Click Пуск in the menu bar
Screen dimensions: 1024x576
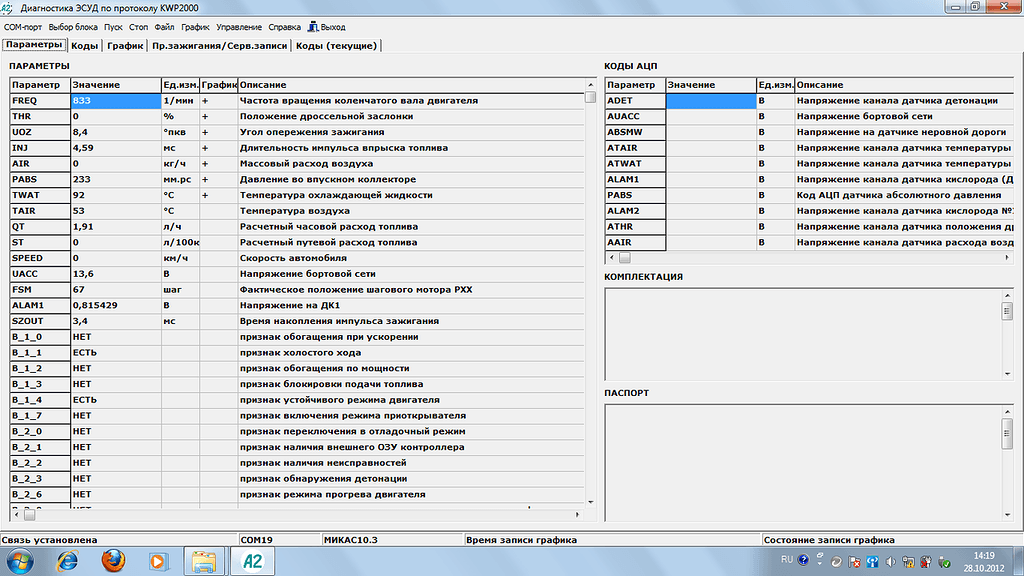tap(114, 27)
